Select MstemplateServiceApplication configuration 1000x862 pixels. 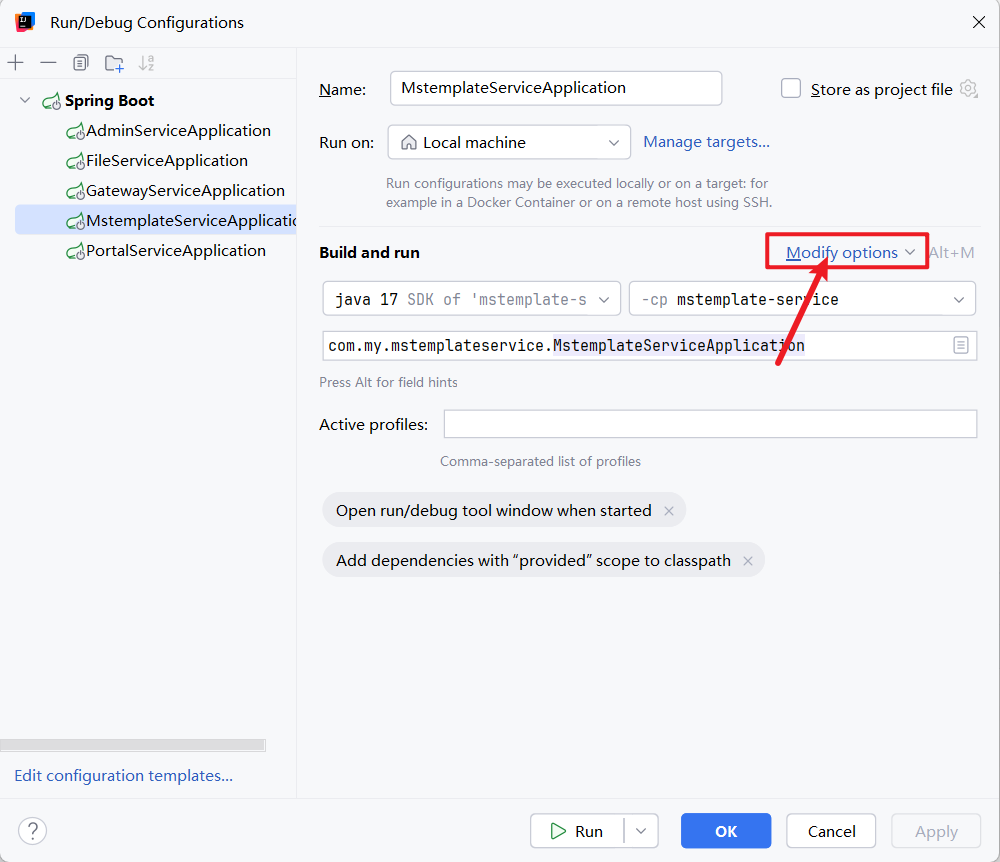pyautogui.click(x=156, y=221)
